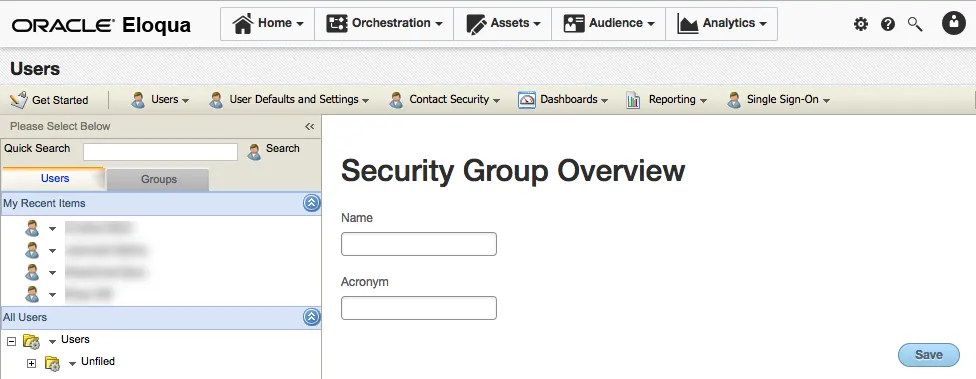The image size is (976, 379).
Task: Click the Home house icon
Action: (243, 24)
